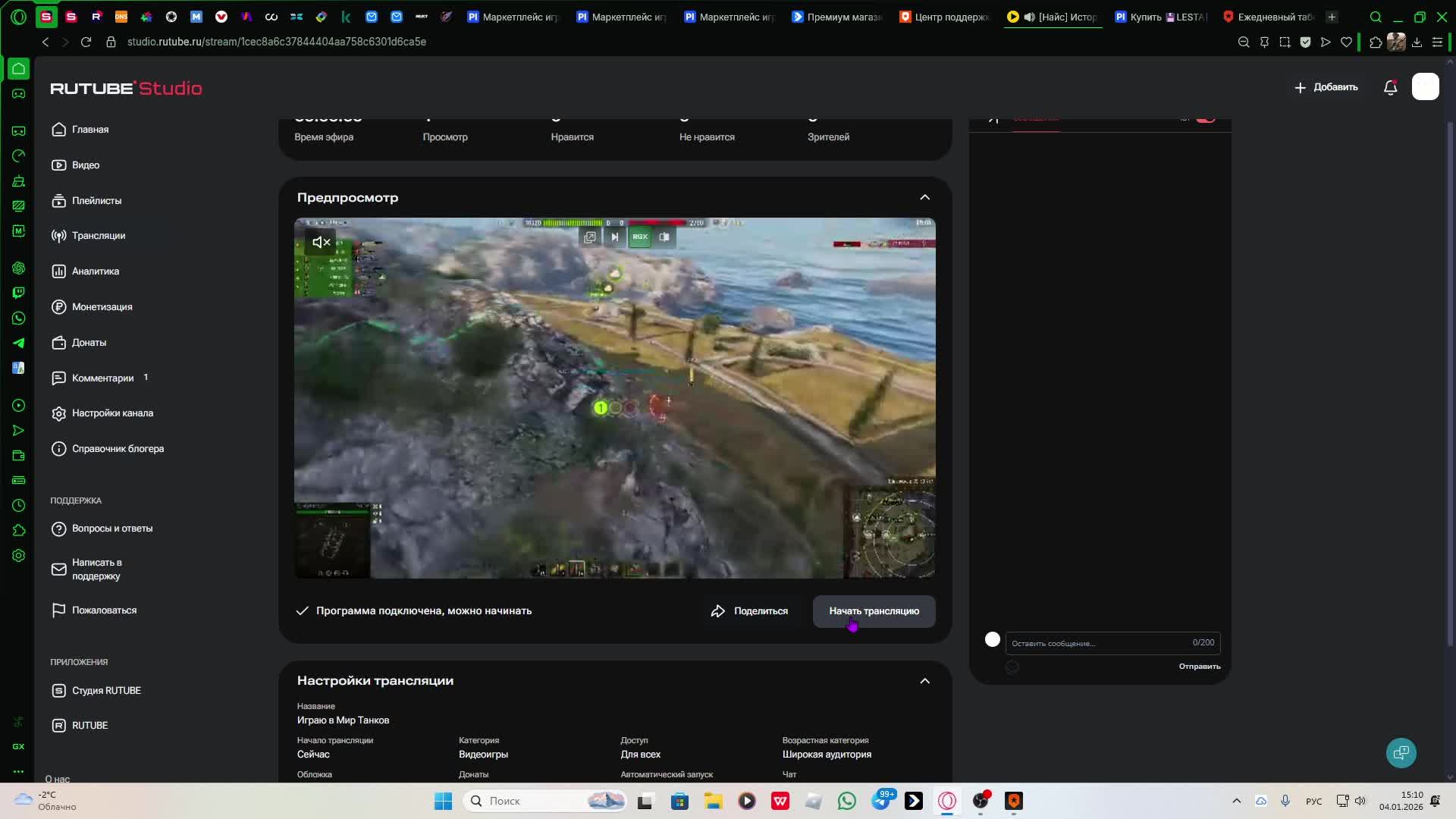Click the split-view icon on preview overlay
Image resolution: width=1456 pixels, height=819 pixels.
[664, 237]
